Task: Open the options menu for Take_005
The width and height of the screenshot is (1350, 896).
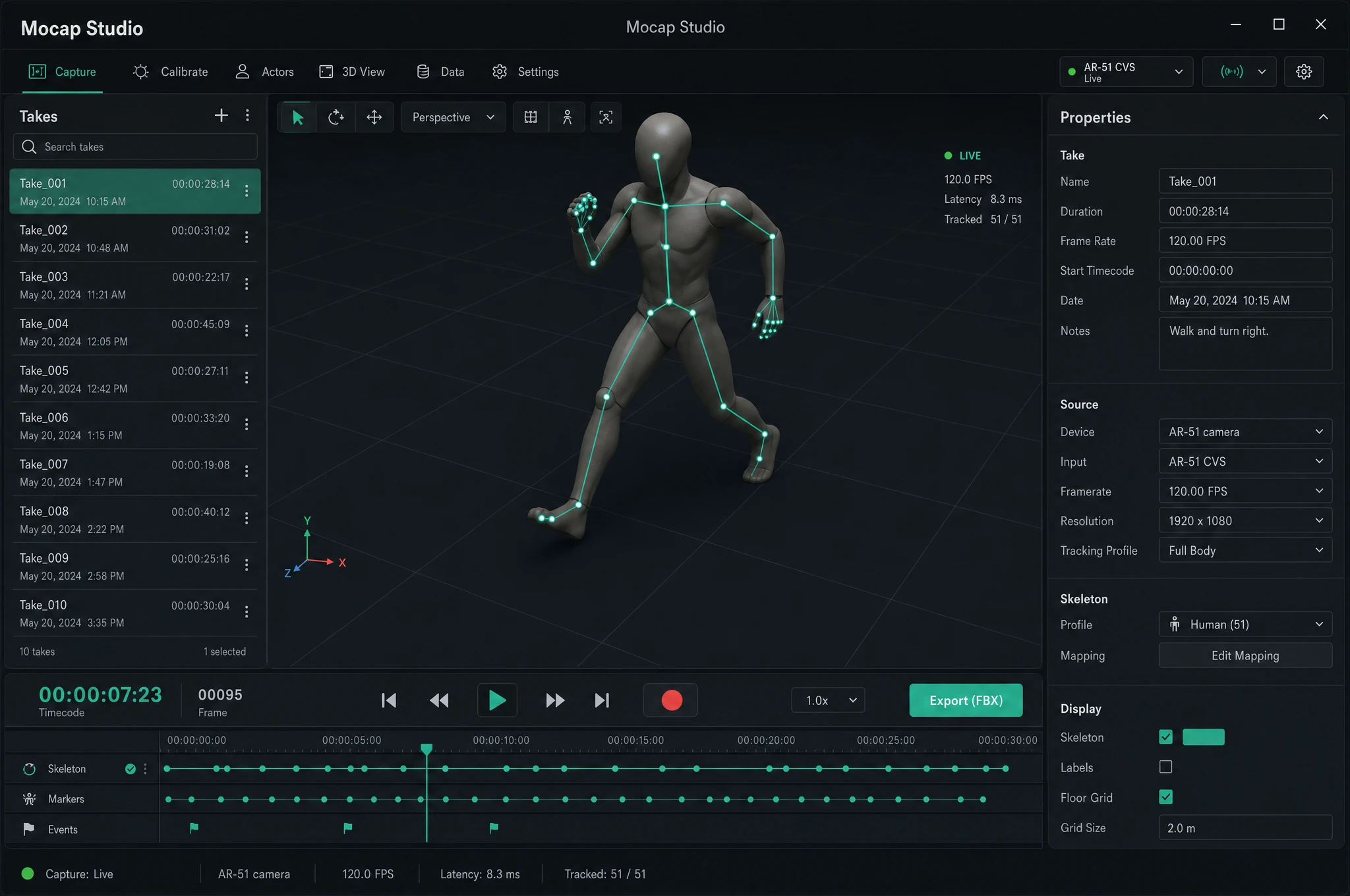Action: click(x=247, y=378)
